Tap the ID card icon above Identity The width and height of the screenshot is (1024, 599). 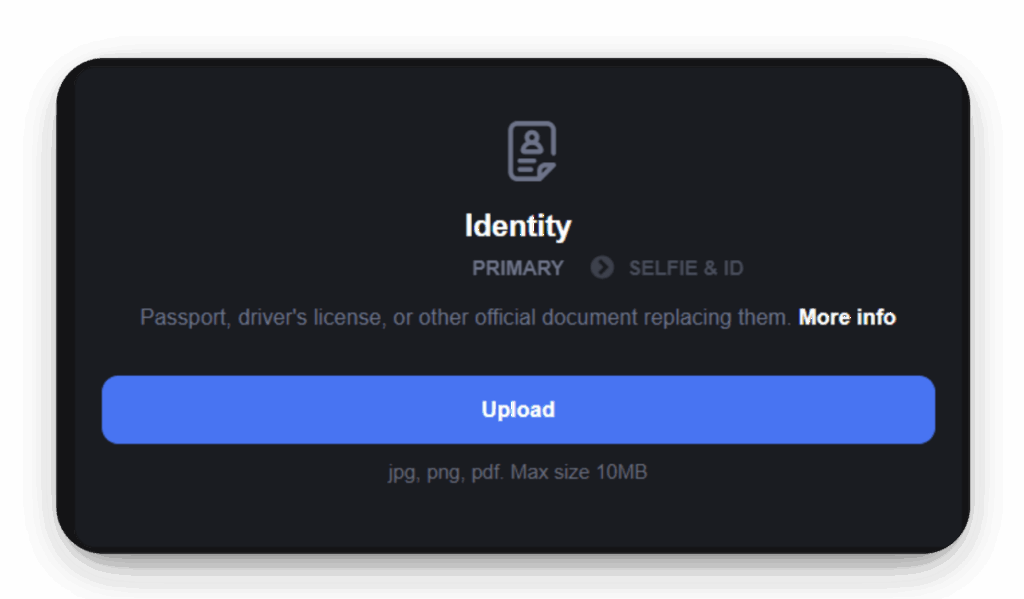[532, 151]
